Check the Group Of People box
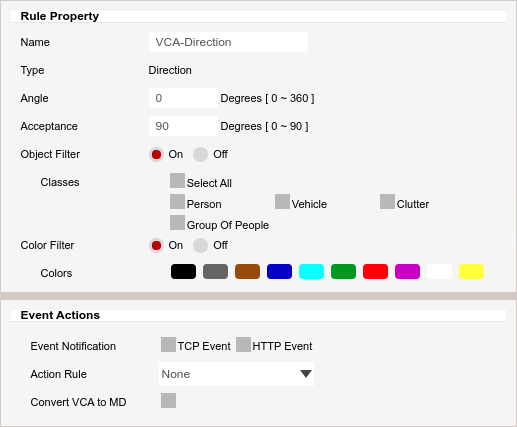Image resolution: width=517 pixels, height=427 pixels. coord(177,223)
